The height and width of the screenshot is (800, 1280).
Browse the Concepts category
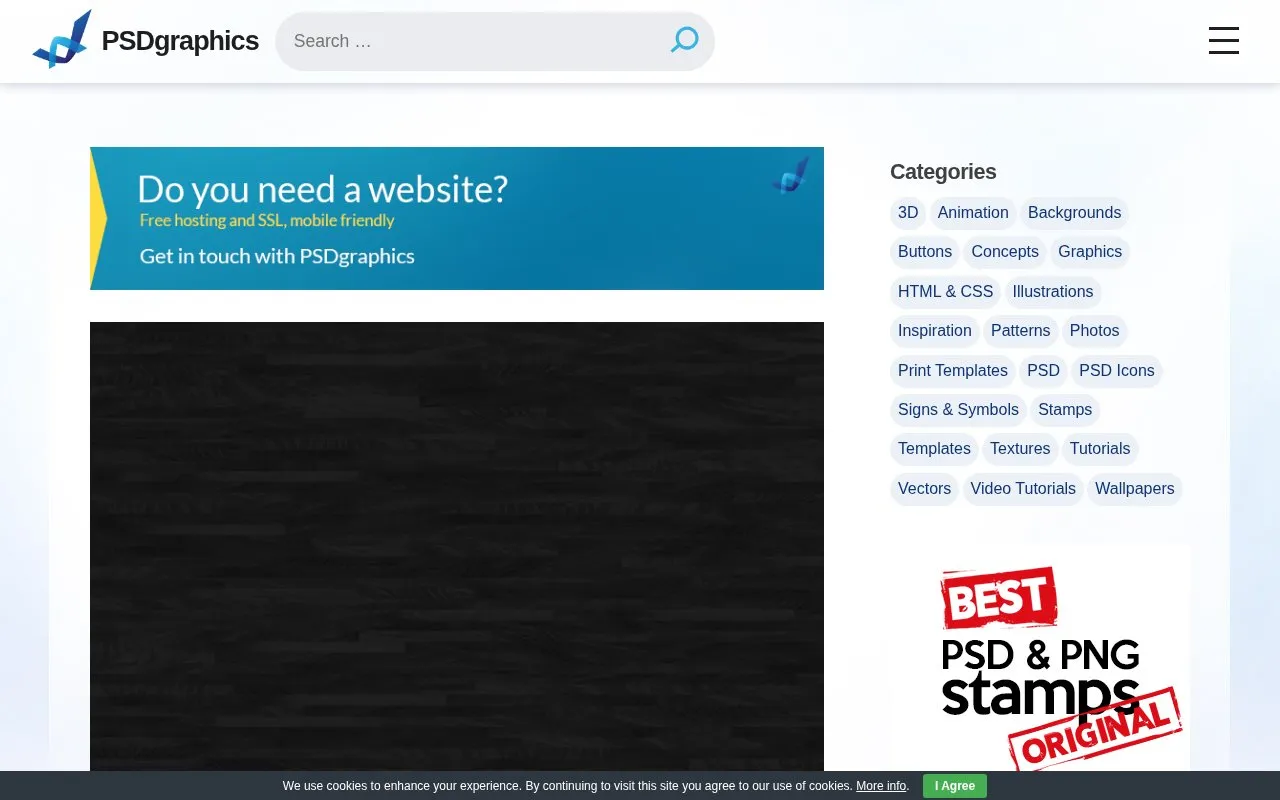(x=1005, y=252)
